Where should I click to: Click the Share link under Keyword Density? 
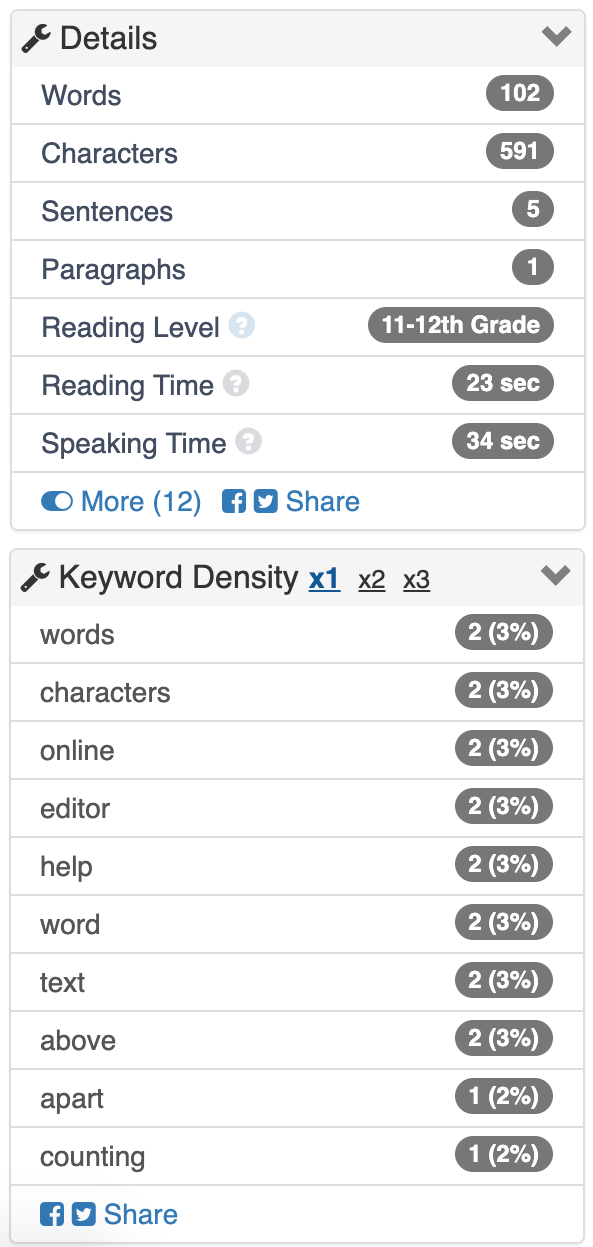[x=141, y=1214]
